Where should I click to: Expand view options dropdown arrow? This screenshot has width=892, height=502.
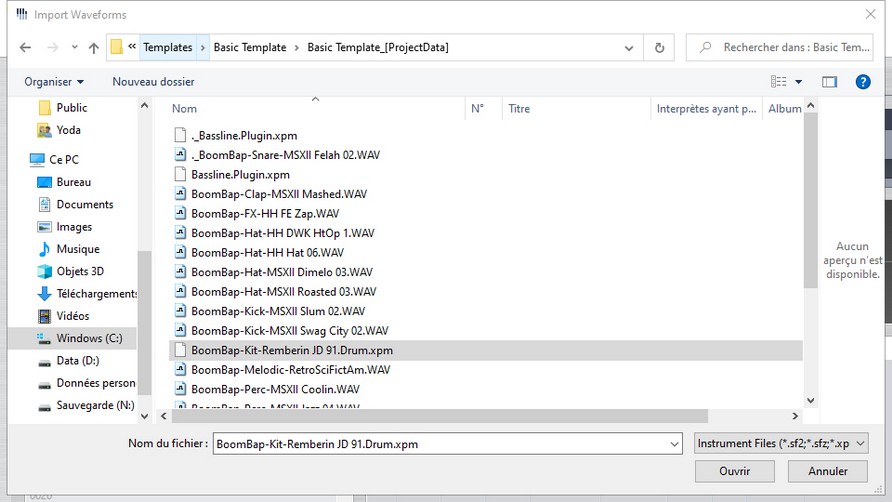click(x=799, y=82)
